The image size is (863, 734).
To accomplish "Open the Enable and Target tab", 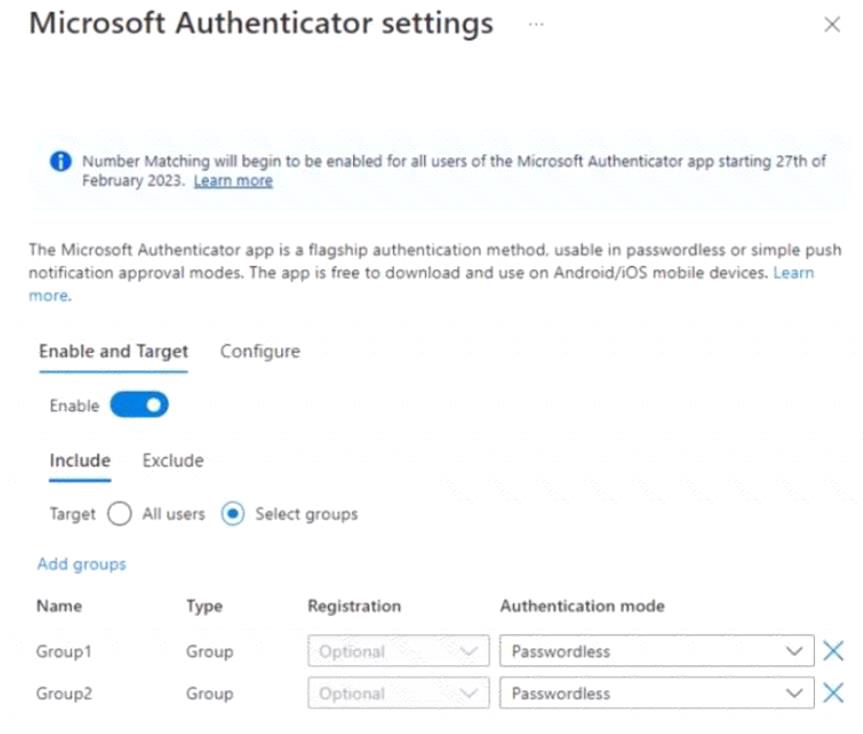I will 113,351.
